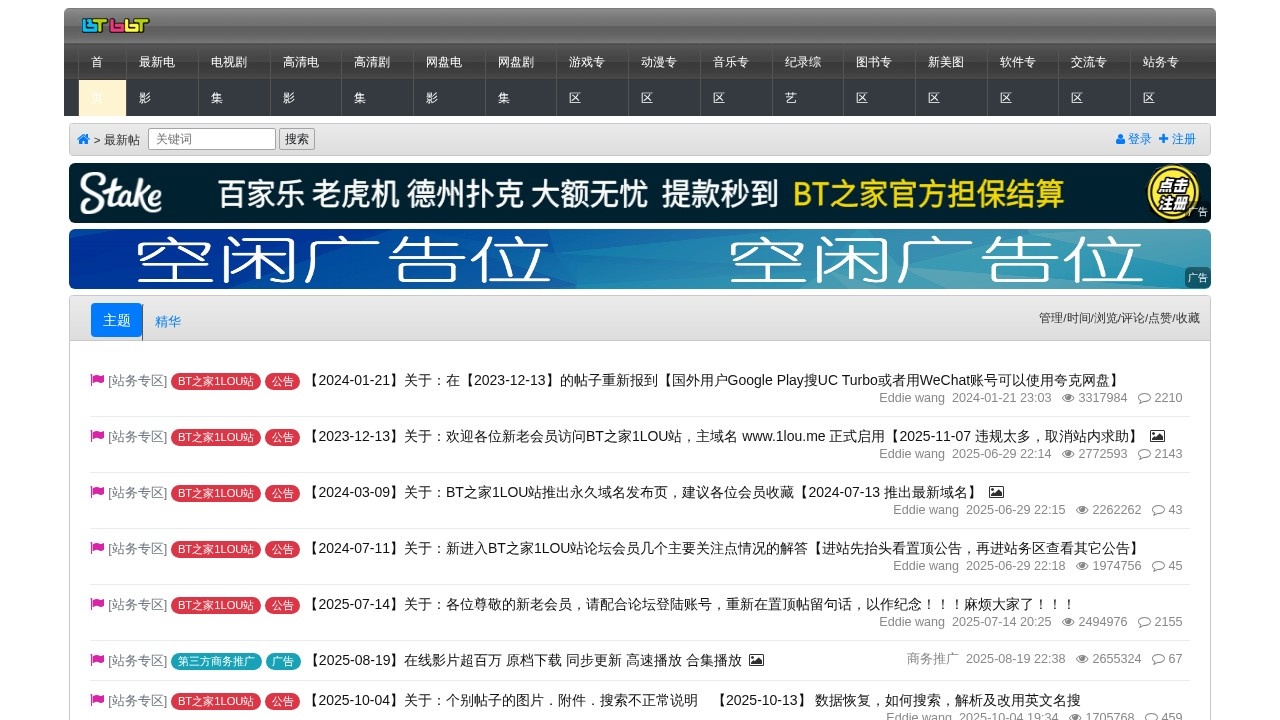Click the Stake banner advertisement
The height and width of the screenshot is (720, 1280).
(x=639, y=193)
